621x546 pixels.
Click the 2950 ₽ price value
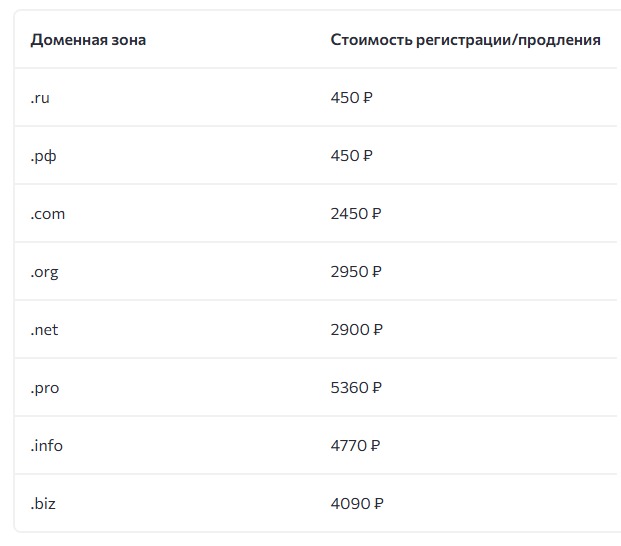[x=356, y=272]
